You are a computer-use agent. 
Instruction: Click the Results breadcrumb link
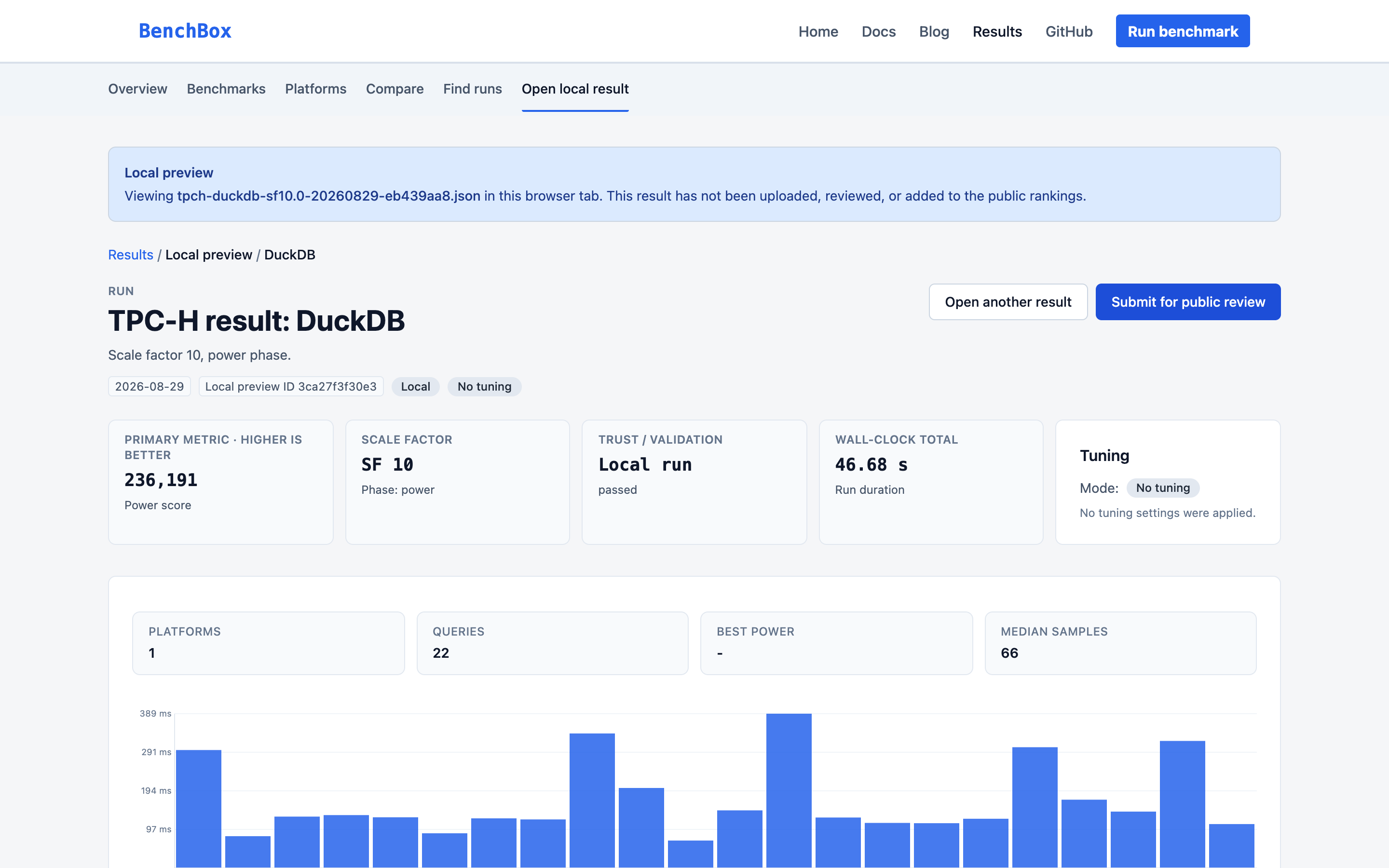pyautogui.click(x=130, y=255)
